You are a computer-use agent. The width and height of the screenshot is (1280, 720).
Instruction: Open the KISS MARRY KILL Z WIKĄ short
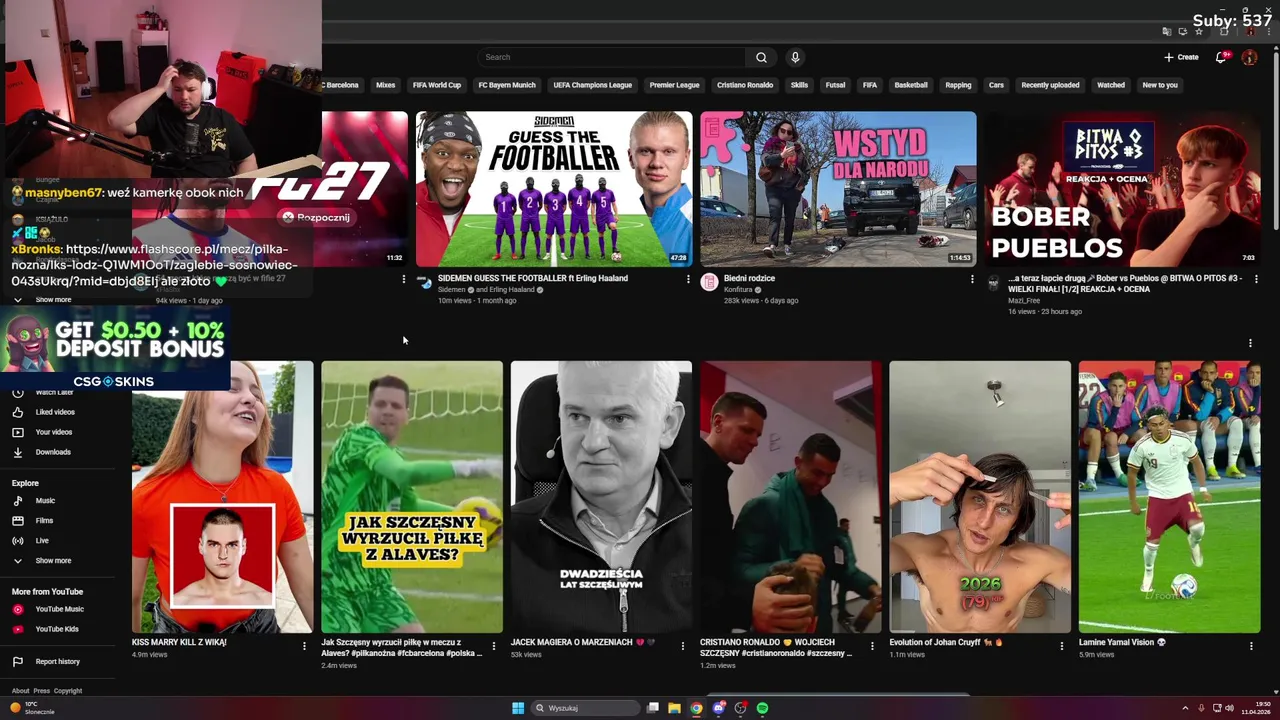pyautogui.click(x=222, y=497)
